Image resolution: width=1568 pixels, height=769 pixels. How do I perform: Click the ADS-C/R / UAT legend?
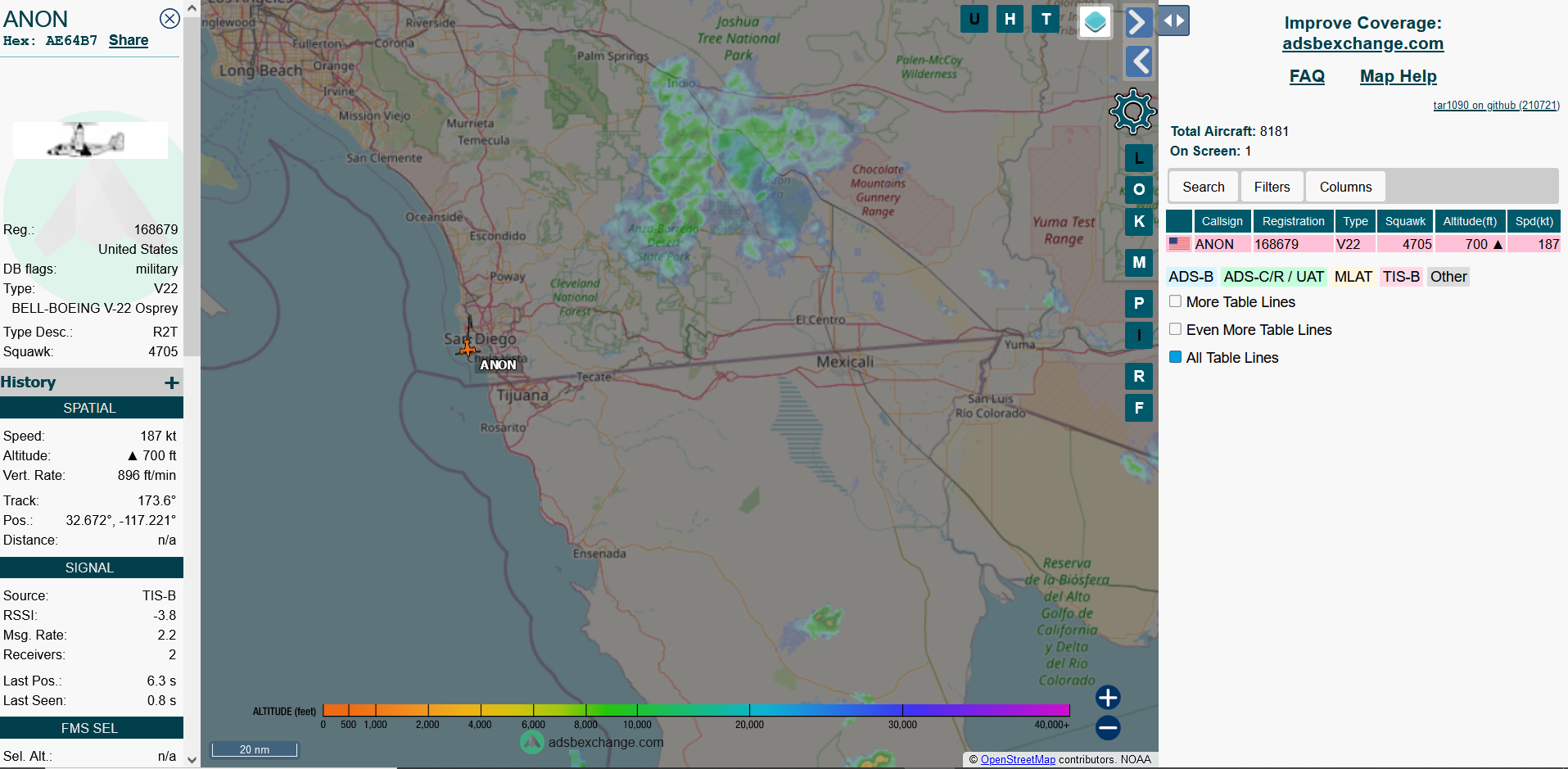click(x=1273, y=277)
